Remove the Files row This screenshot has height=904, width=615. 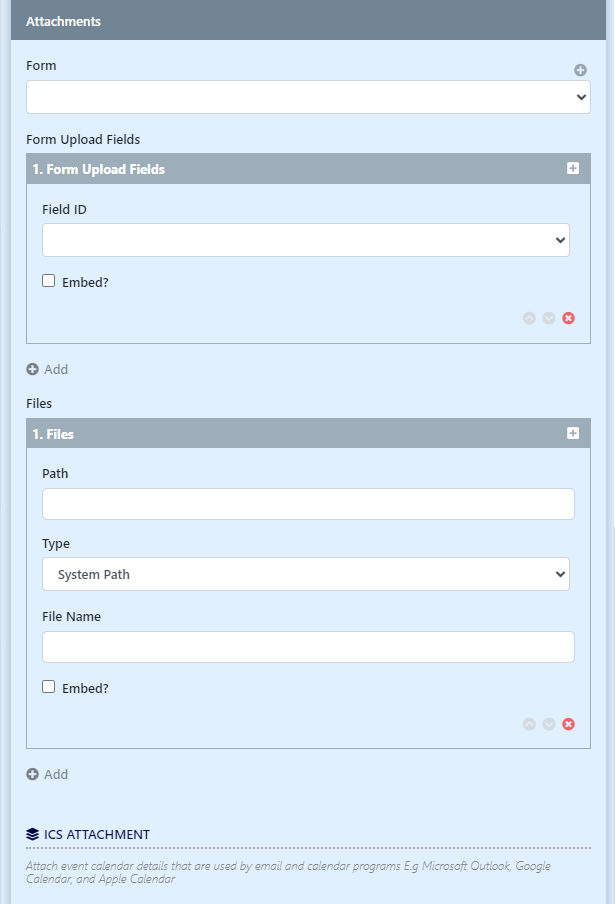569,724
